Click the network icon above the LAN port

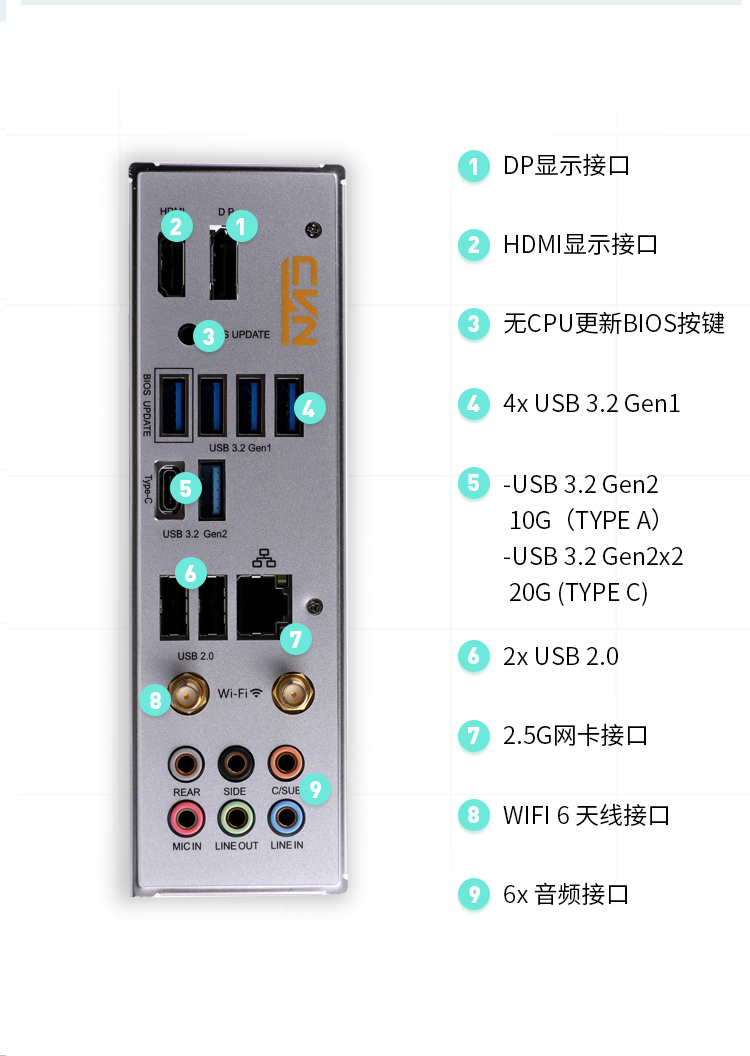[264, 558]
